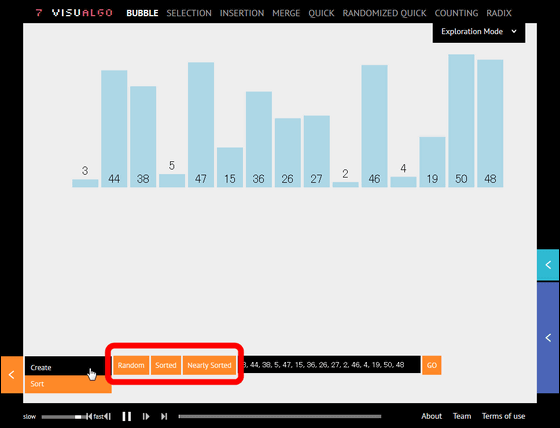Open the About link

pyautogui.click(x=431, y=416)
